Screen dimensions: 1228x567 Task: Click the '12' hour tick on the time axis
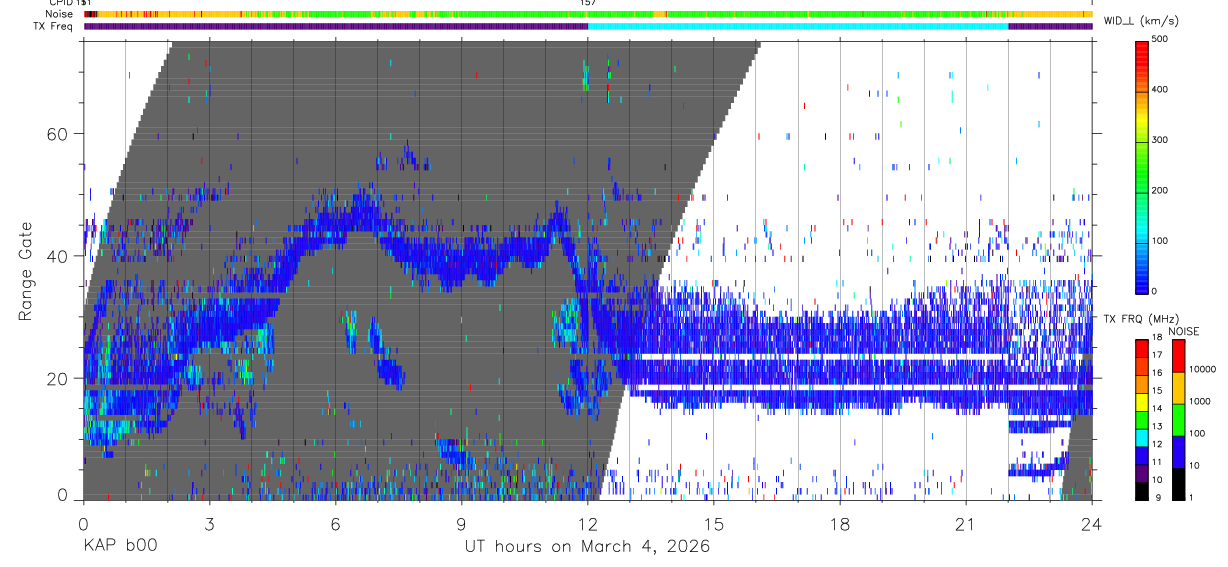coord(588,523)
